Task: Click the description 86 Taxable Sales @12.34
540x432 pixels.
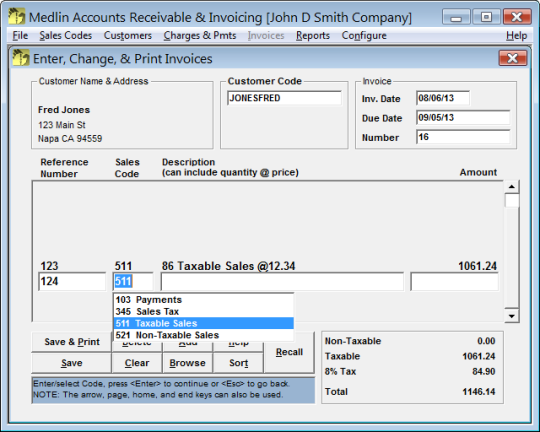Action: point(228,266)
